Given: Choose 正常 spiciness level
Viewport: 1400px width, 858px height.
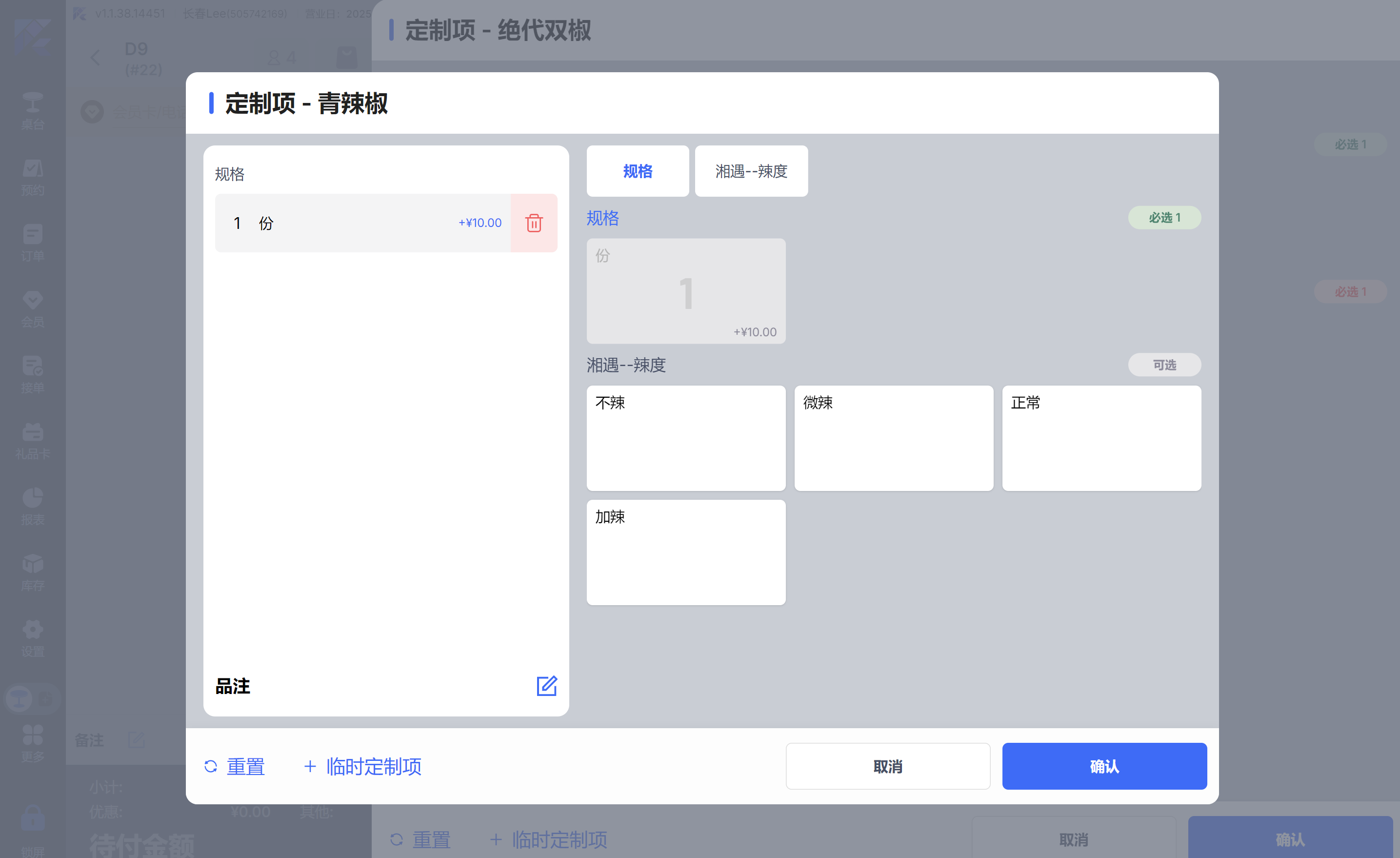Looking at the screenshot, I should (1101, 438).
